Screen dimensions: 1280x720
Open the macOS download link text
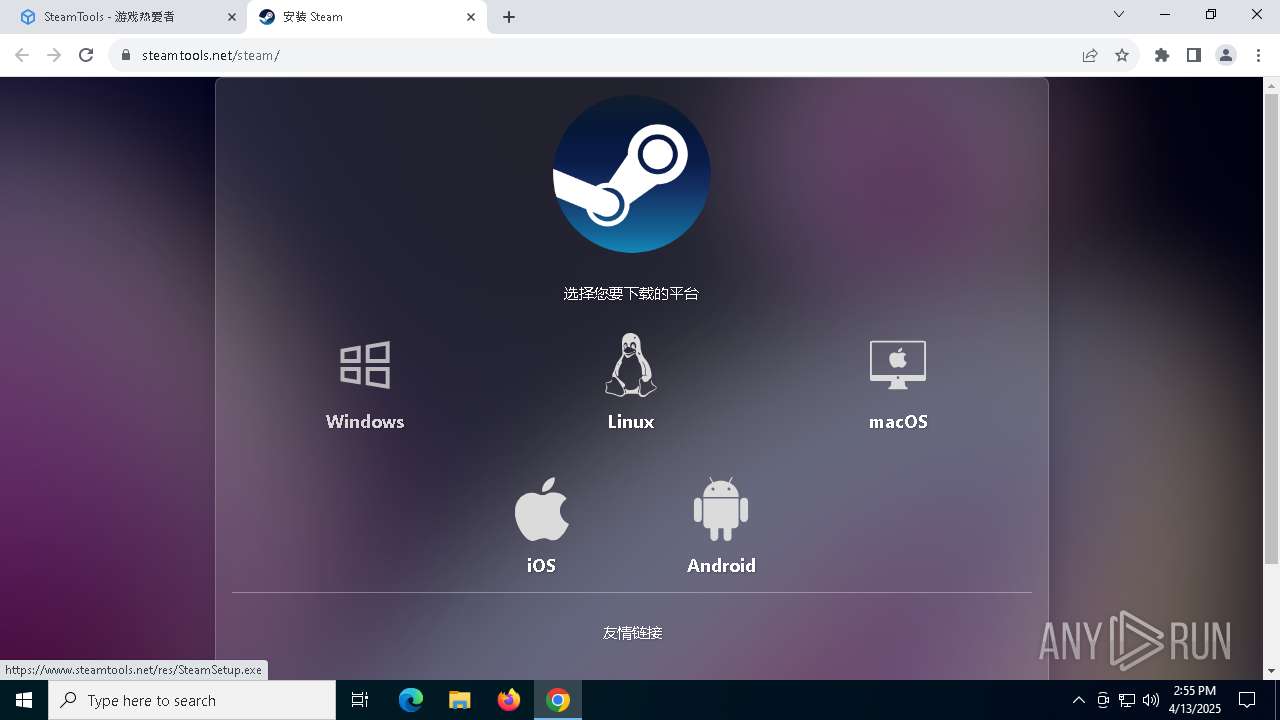coord(898,422)
